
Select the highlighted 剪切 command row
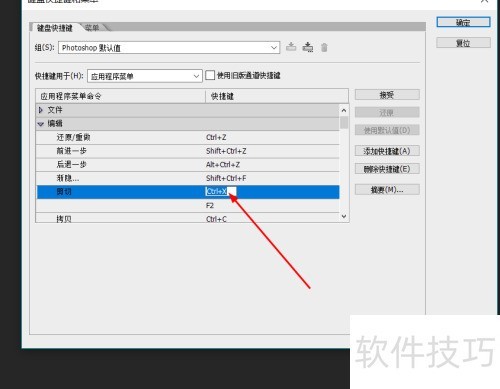(188, 192)
